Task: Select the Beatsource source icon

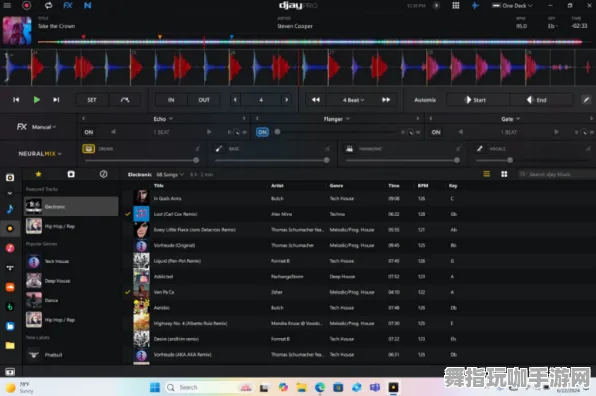Action: pyautogui.click(x=10, y=326)
